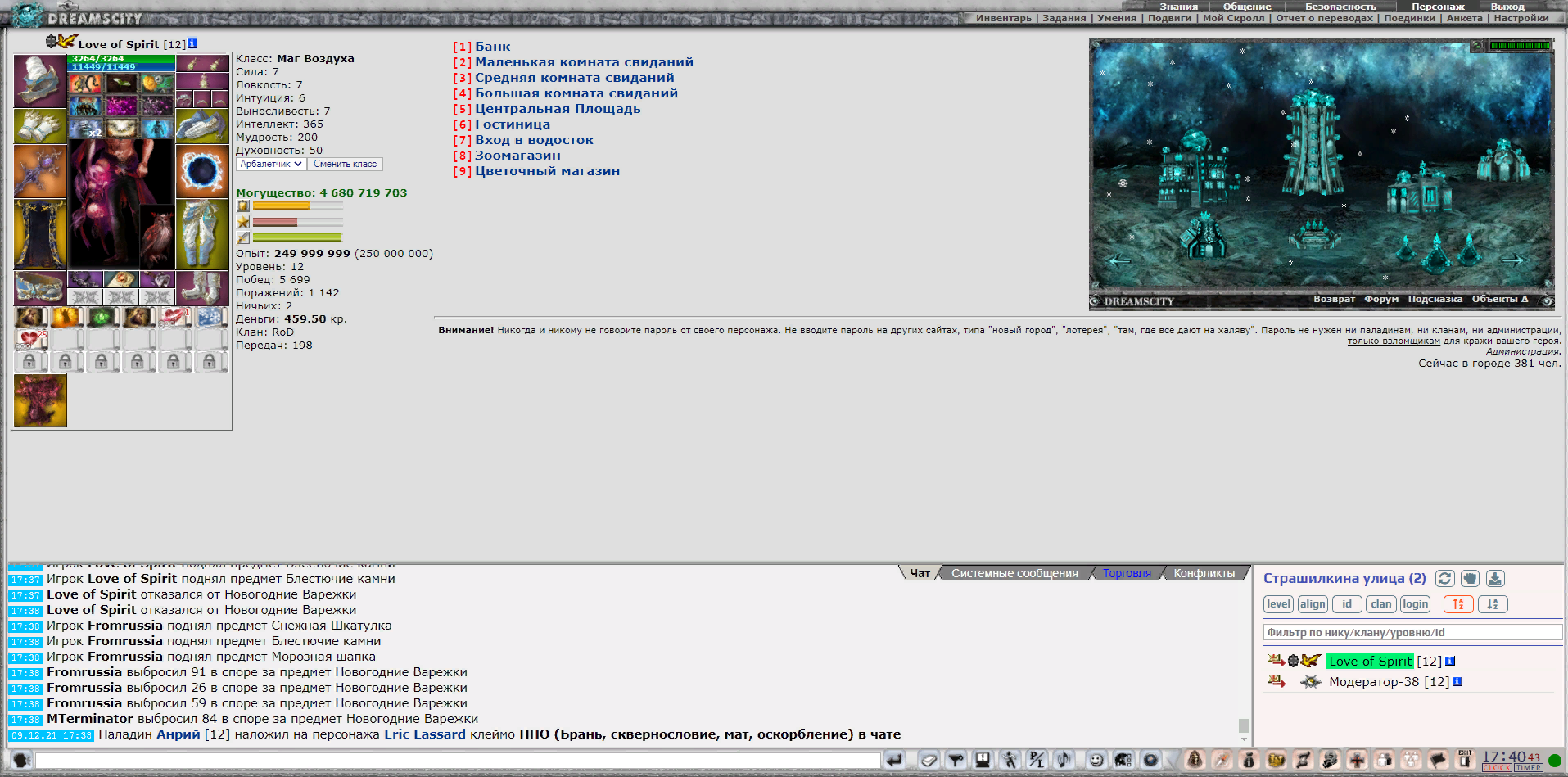
Task: Open the class selection dropdown Арбалетчик
Action: click(271, 164)
